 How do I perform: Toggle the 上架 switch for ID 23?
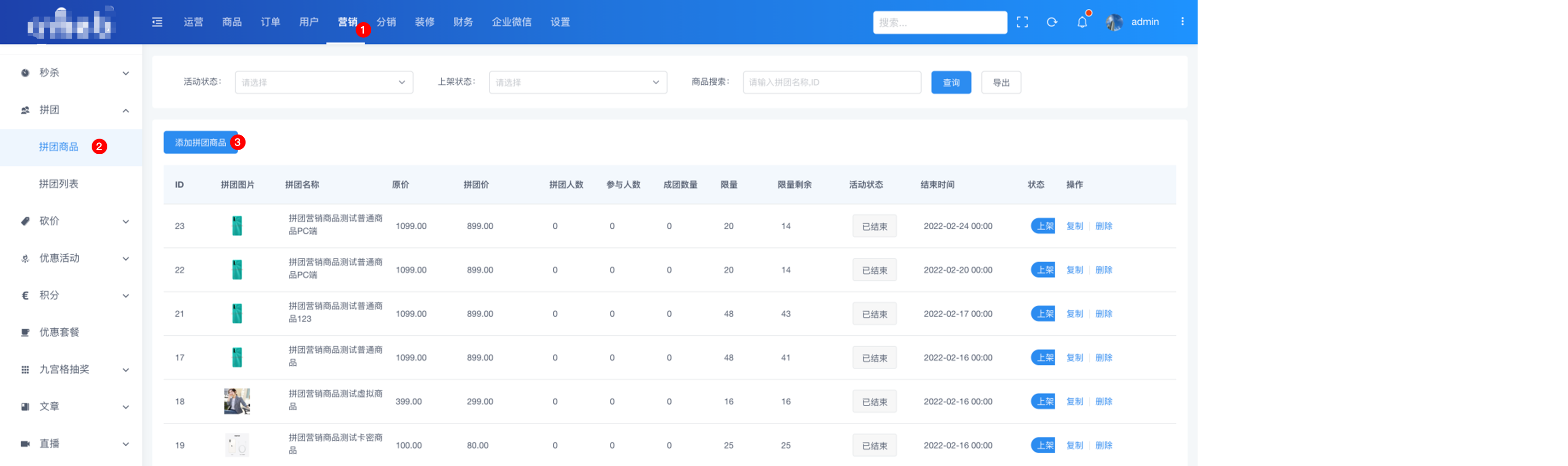pyautogui.click(x=1042, y=226)
